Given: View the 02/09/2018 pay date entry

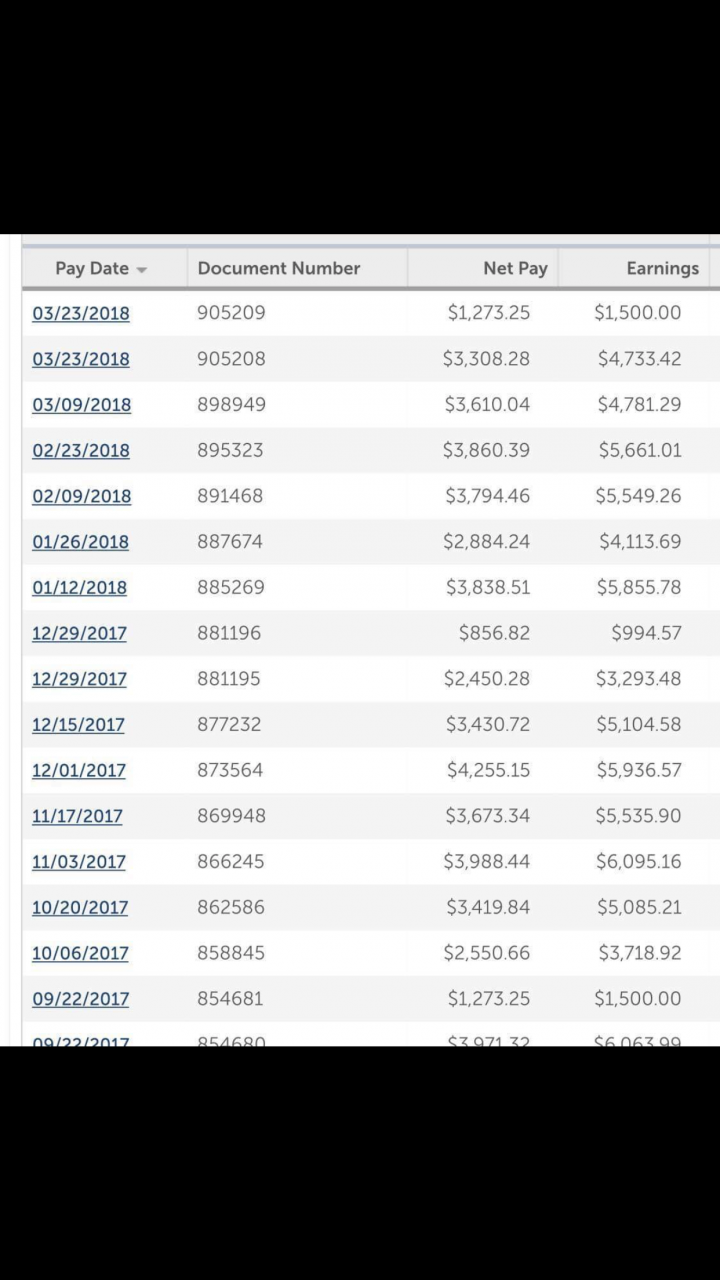Looking at the screenshot, I should pos(81,496).
